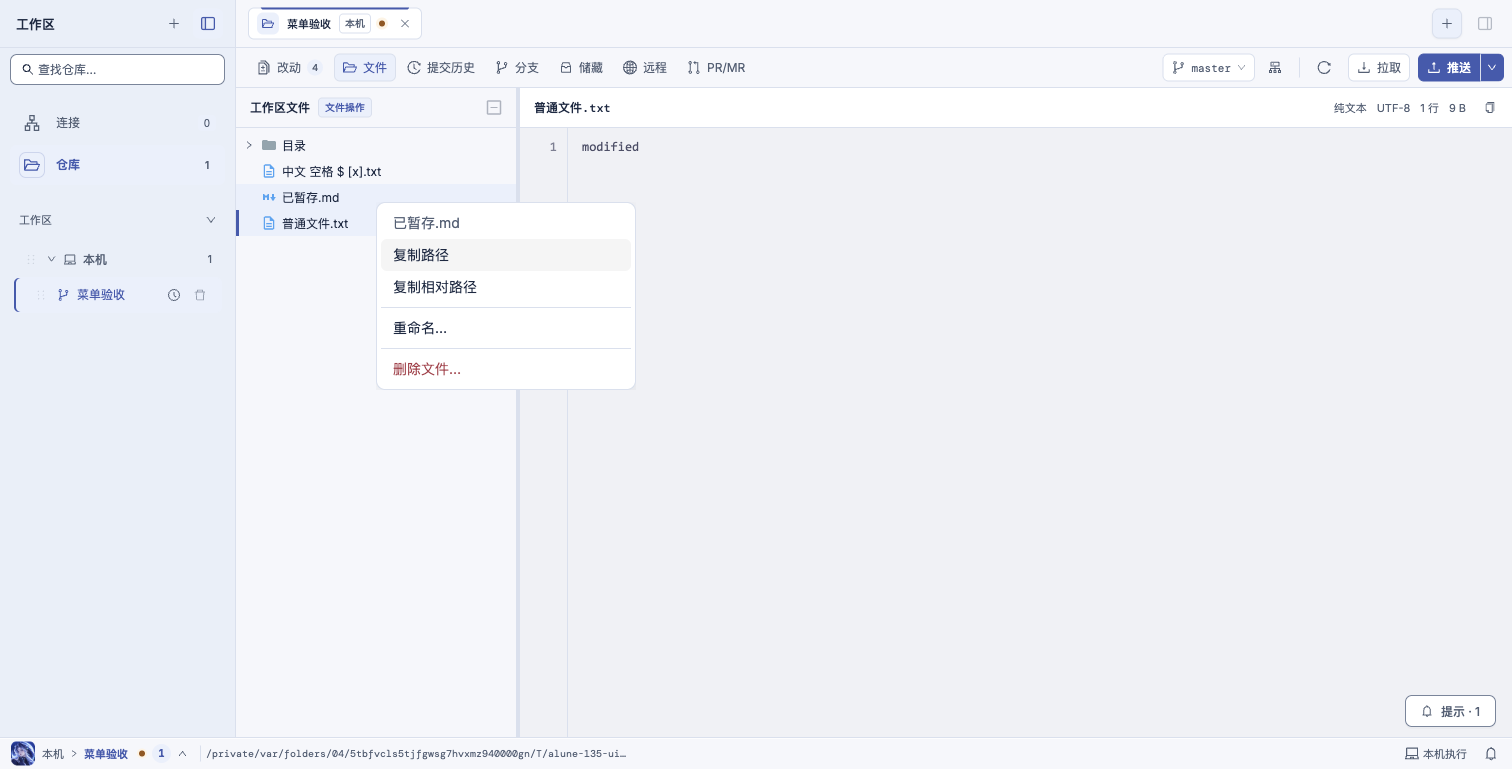Choose 删除文件... from the context menu
The width and height of the screenshot is (1512, 769).
point(506,369)
